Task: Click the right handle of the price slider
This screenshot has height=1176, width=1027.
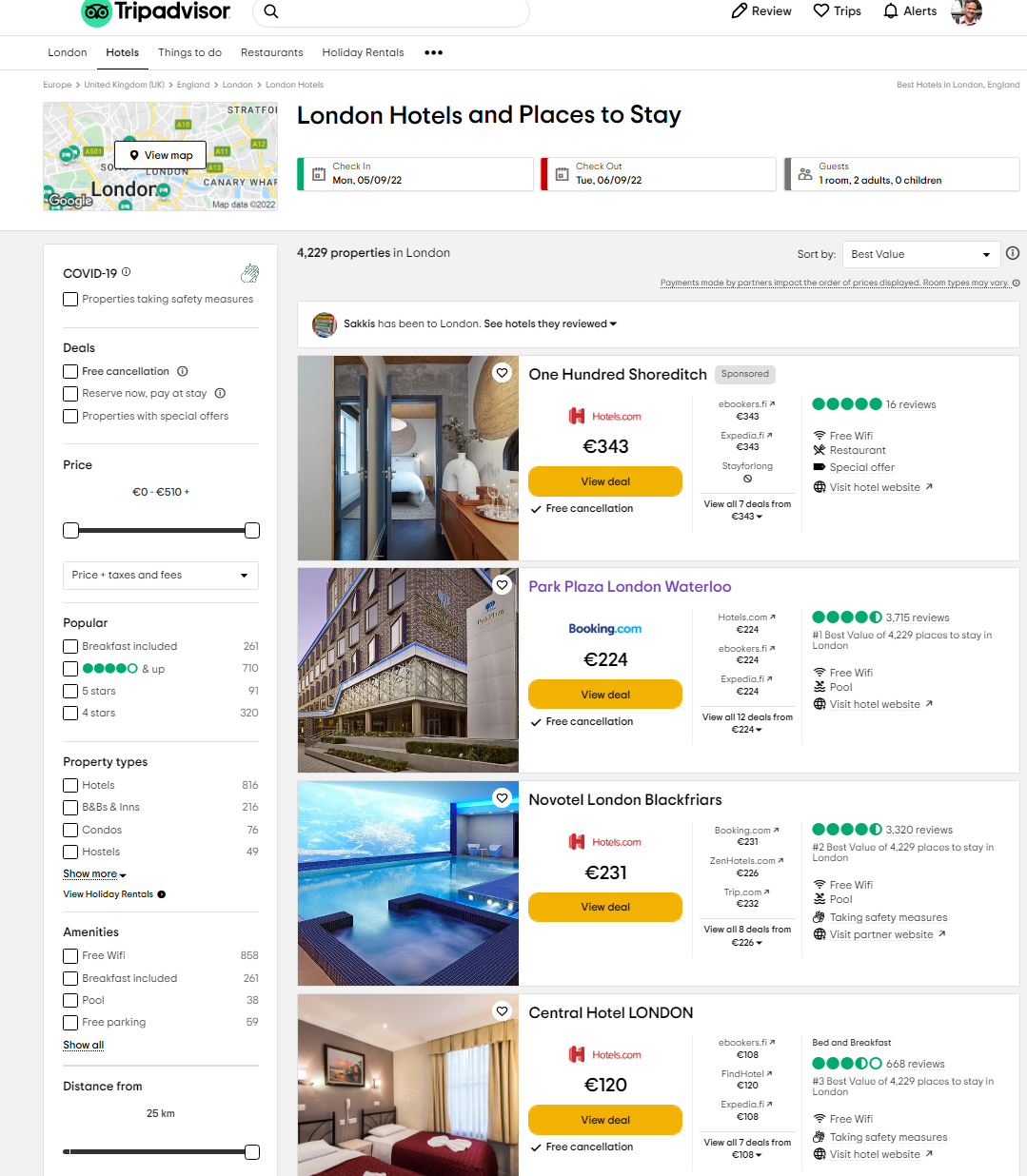Action: coord(252,531)
